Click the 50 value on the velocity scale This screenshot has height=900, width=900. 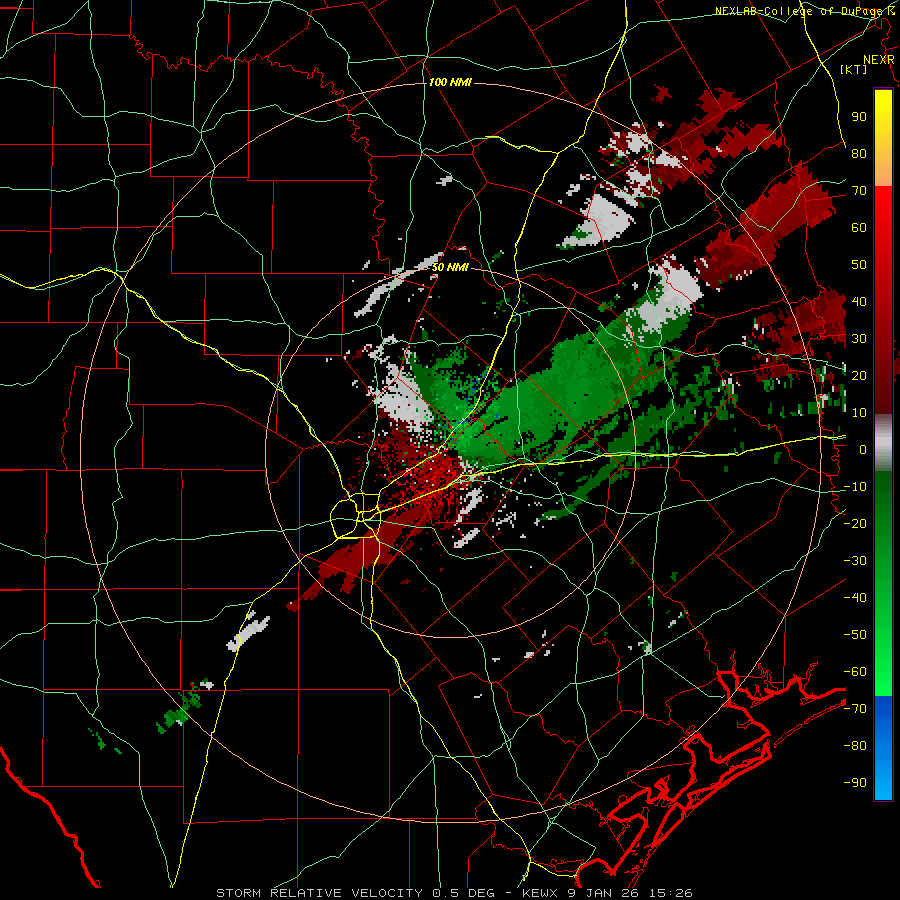(x=859, y=265)
